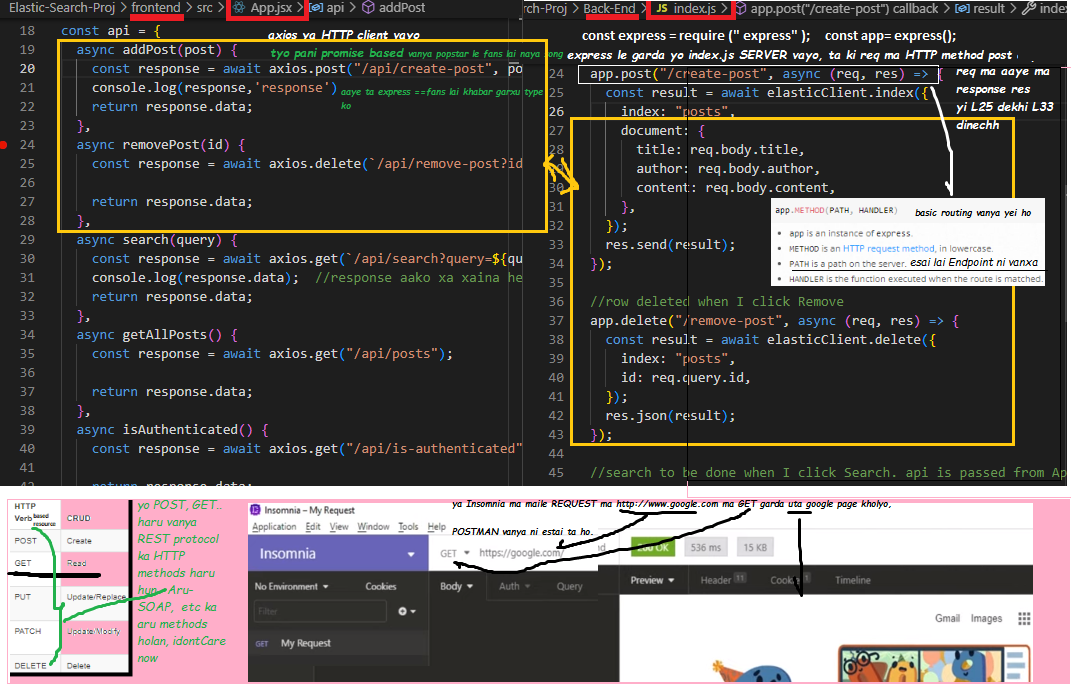Click 'async removePost(id)' on line 24

point(161,145)
